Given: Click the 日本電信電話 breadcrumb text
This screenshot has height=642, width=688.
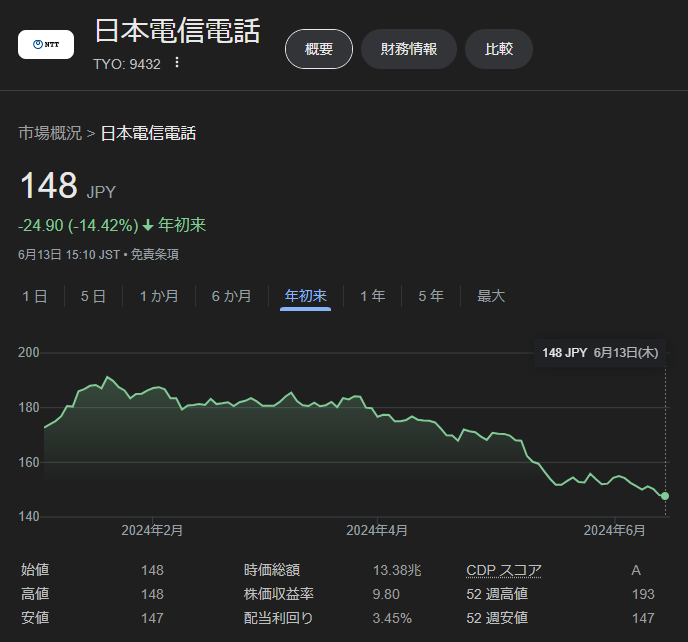Looking at the screenshot, I should [x=148, y=133].
